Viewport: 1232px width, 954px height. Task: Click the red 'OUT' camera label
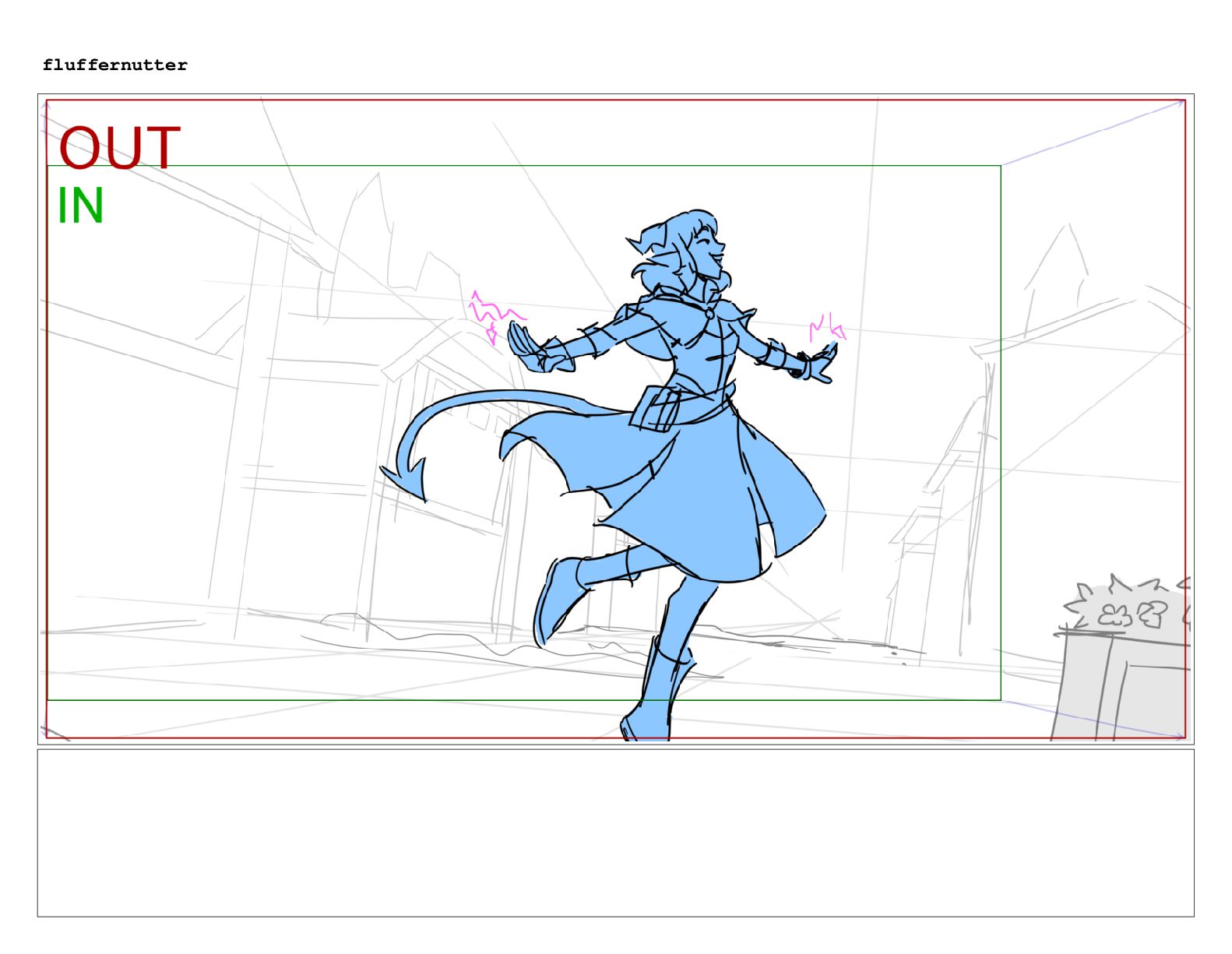(120, 148)
